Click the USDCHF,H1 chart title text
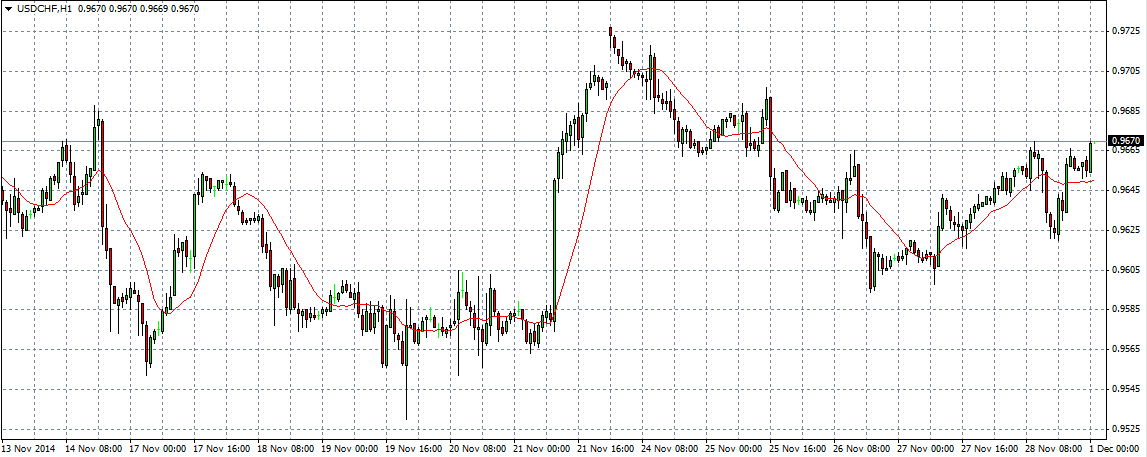 43,9
